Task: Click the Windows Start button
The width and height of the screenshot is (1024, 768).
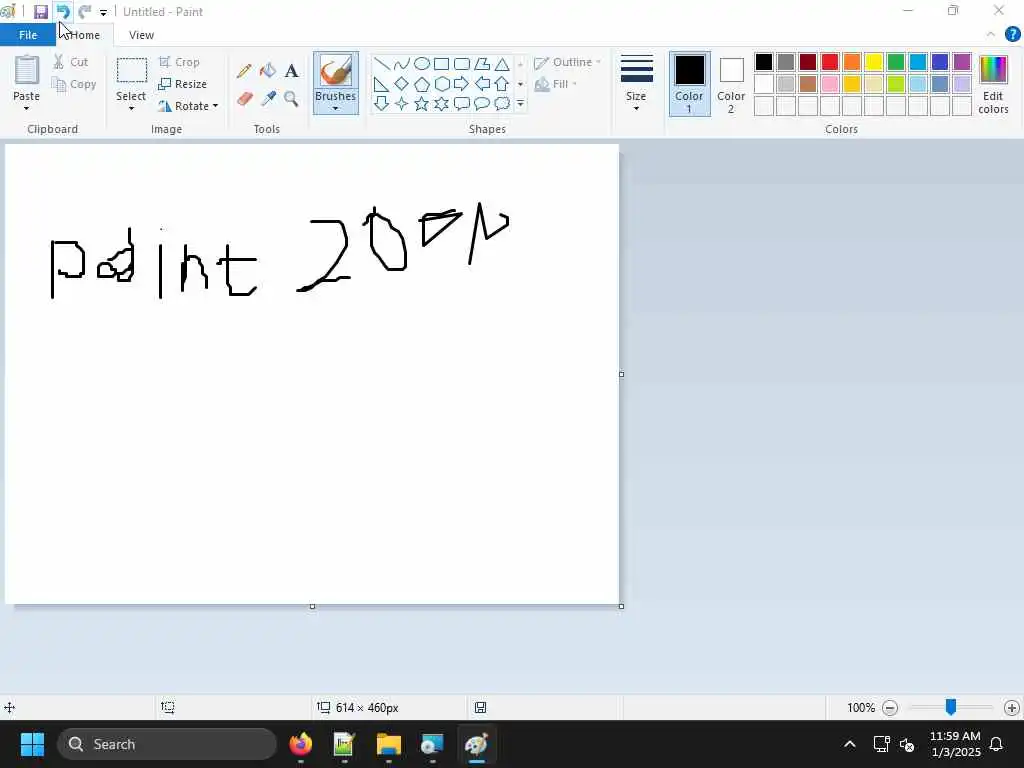Action: click(32, 744)
